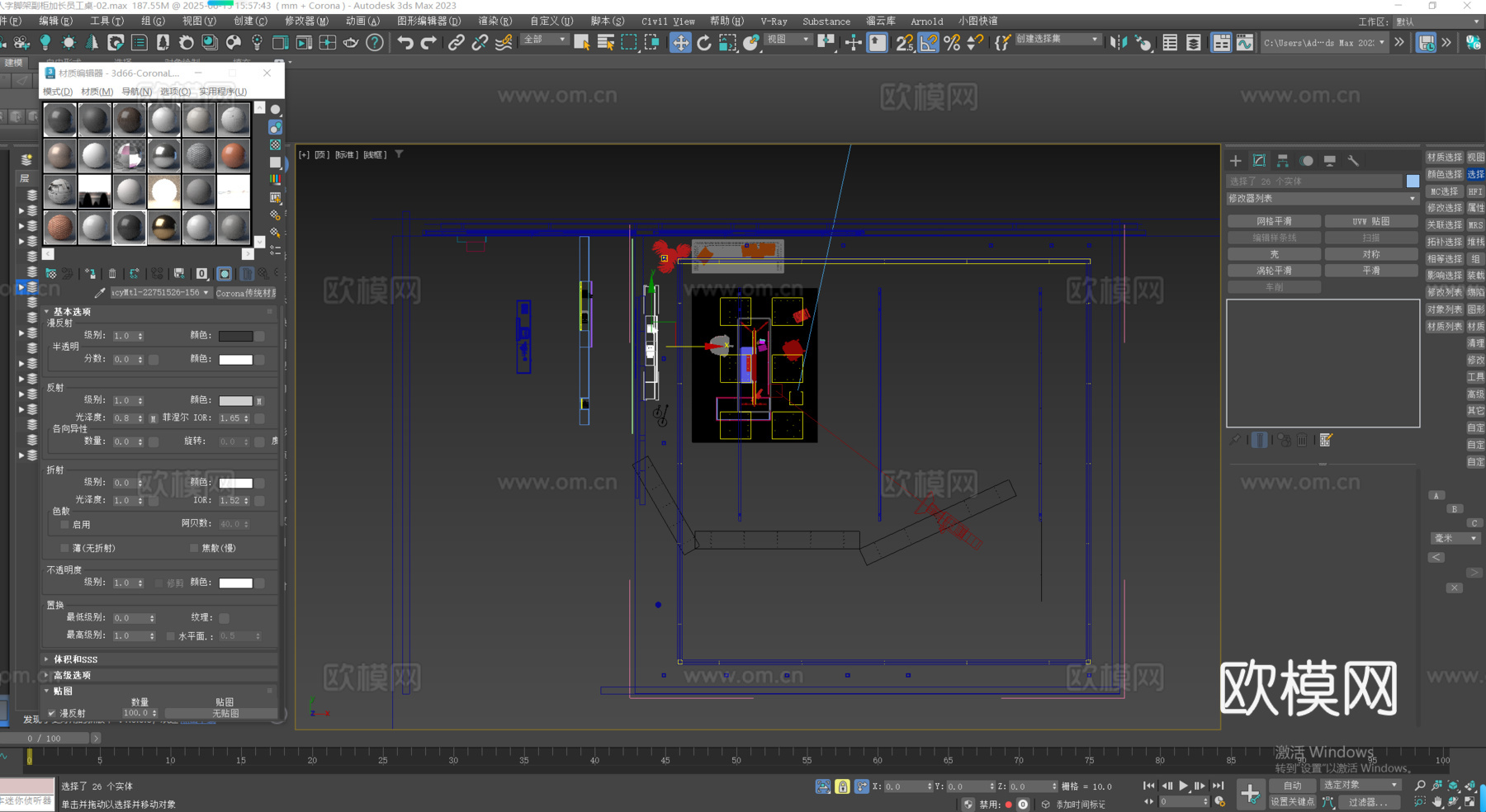Click the Select and Scale tool

click(x=727, y=42)
